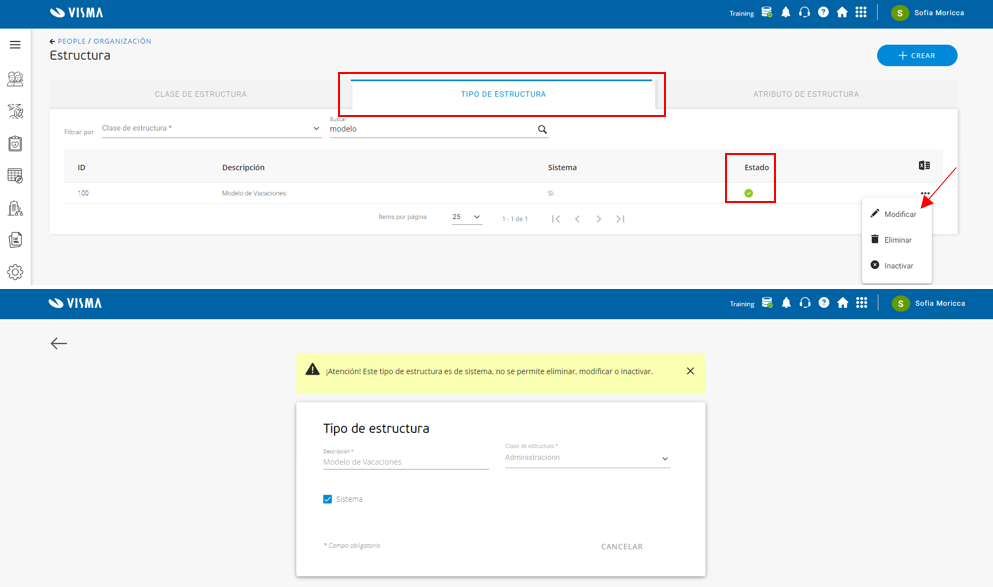Open apps grid in lower header

coord(861,303)
